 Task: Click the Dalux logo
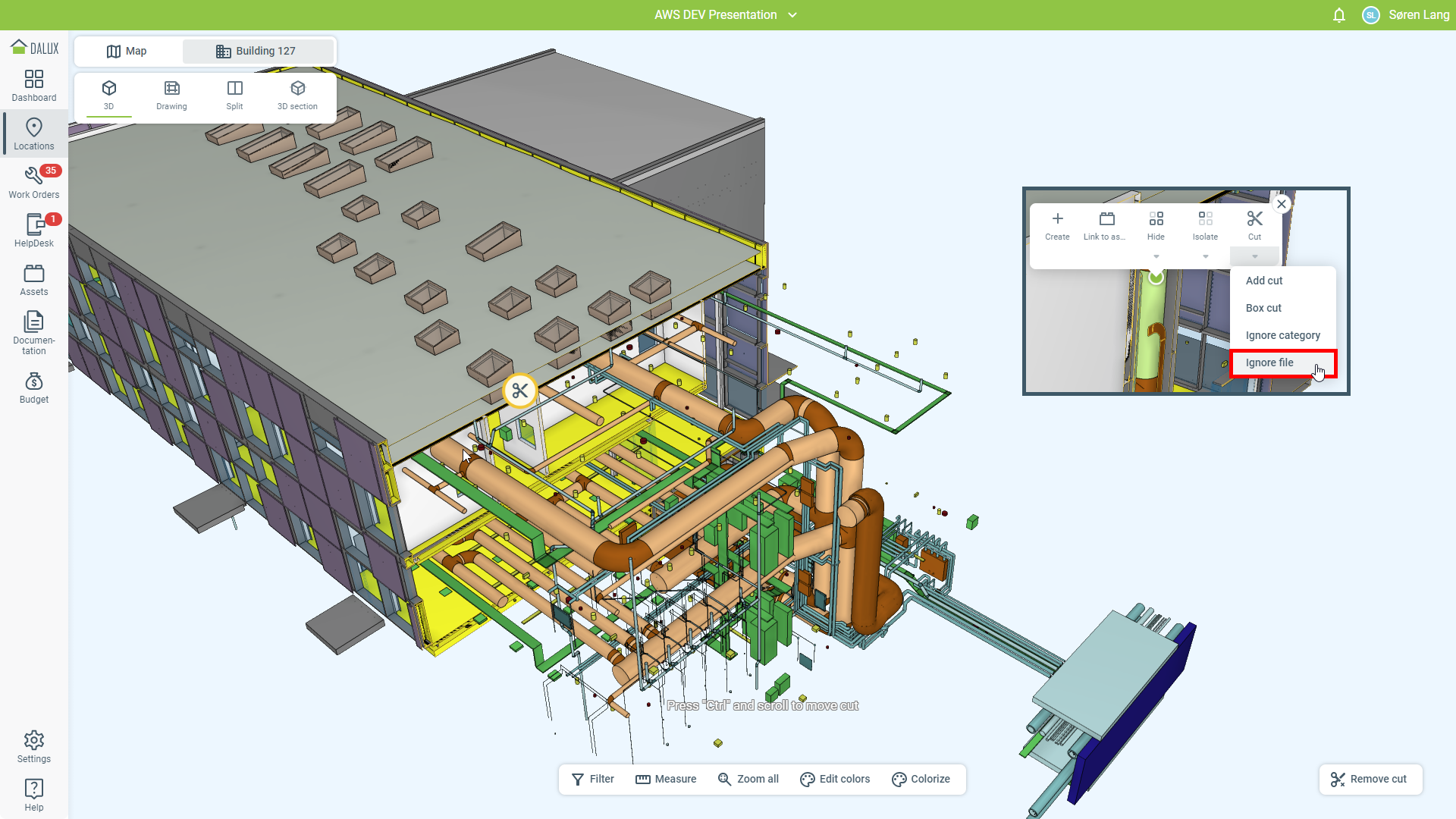(34, 48)
